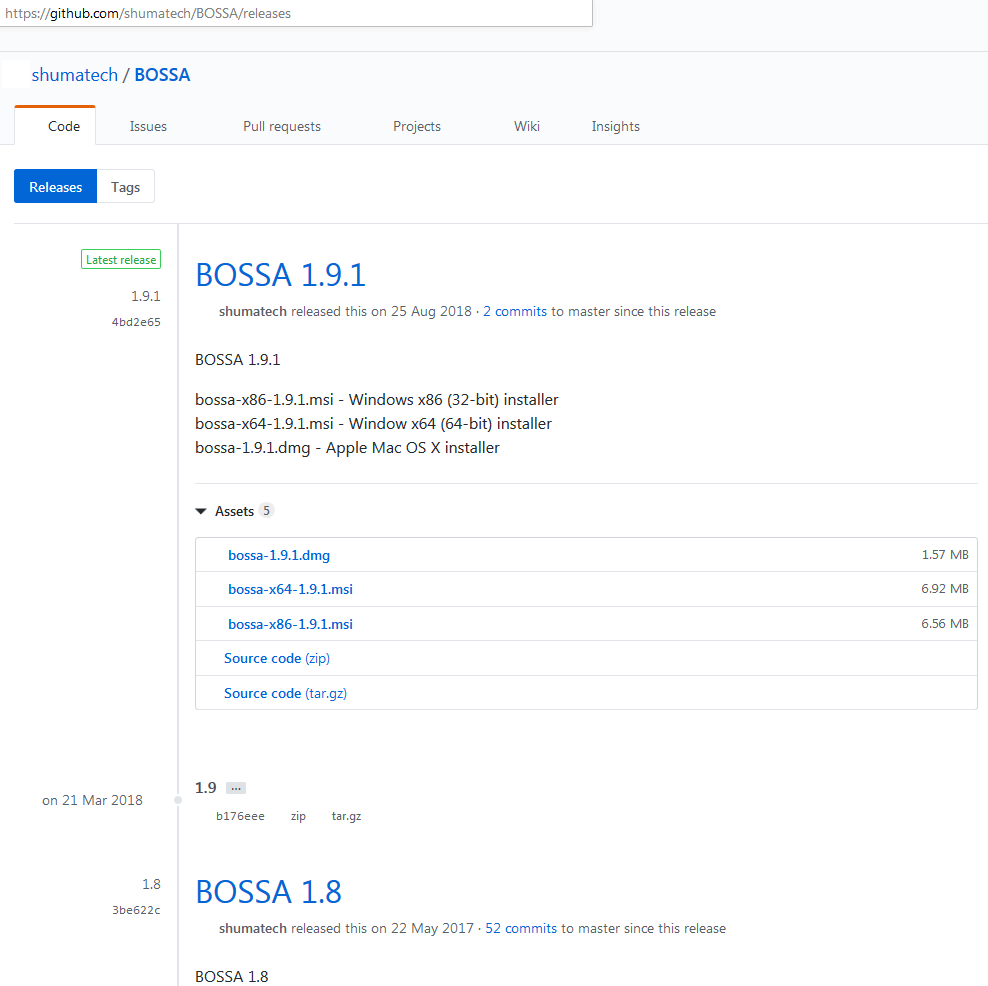View 2 commits since release 1.9.1
The height and width of the screenshot is (986, 988).
pyautogui.click(x=515, y=311)
